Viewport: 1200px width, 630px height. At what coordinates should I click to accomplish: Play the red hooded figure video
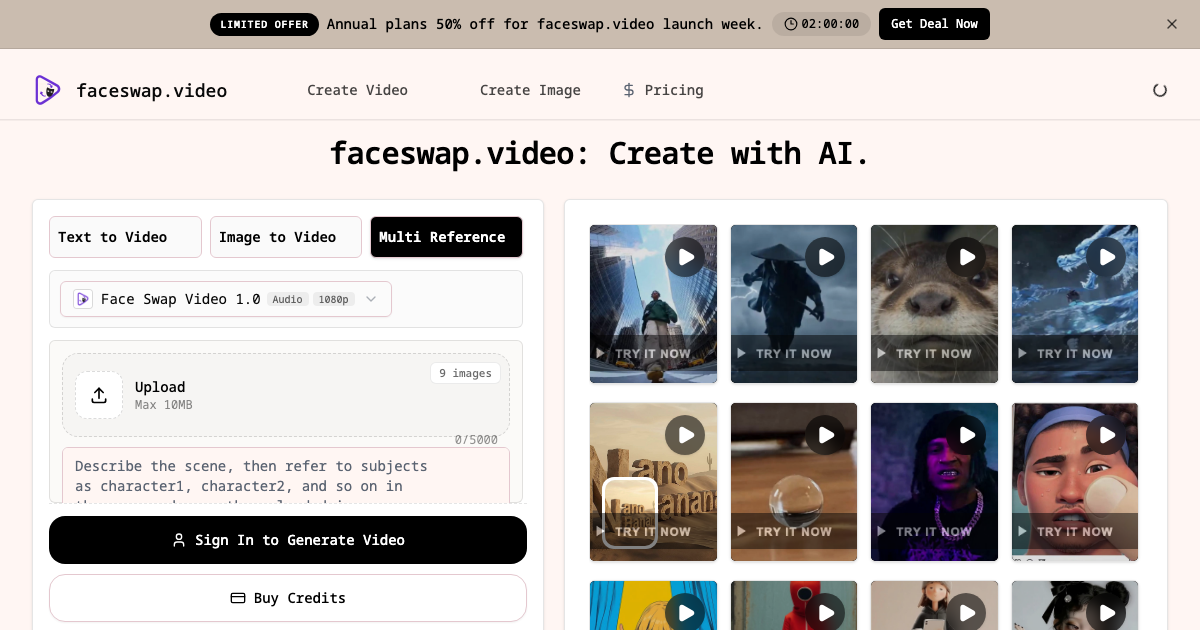coord(825,613)
